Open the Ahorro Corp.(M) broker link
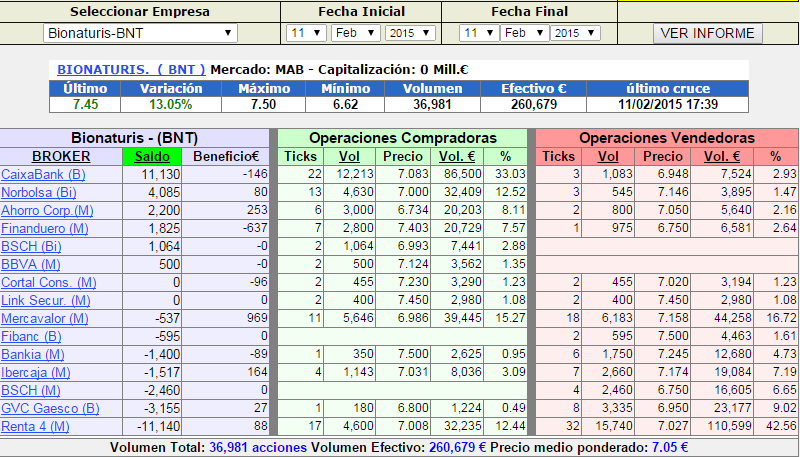The height and width of the screenshot is (457, 800). (x=47, y=211)
